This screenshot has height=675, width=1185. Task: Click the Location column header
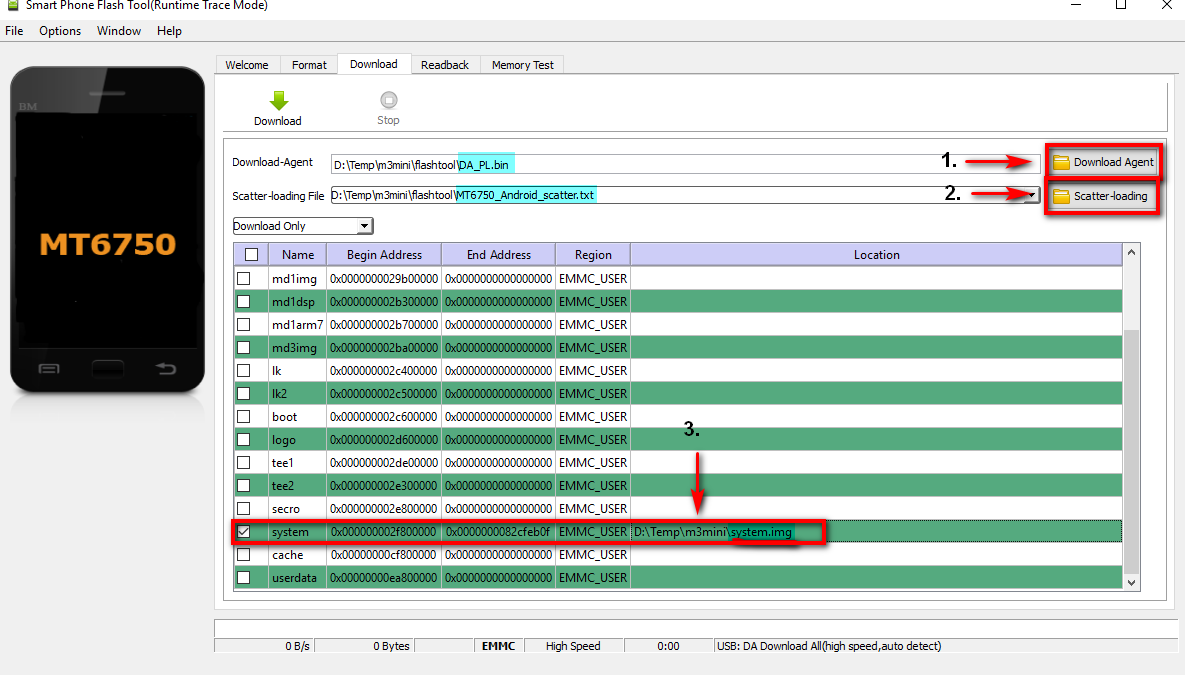pos(876,255)
